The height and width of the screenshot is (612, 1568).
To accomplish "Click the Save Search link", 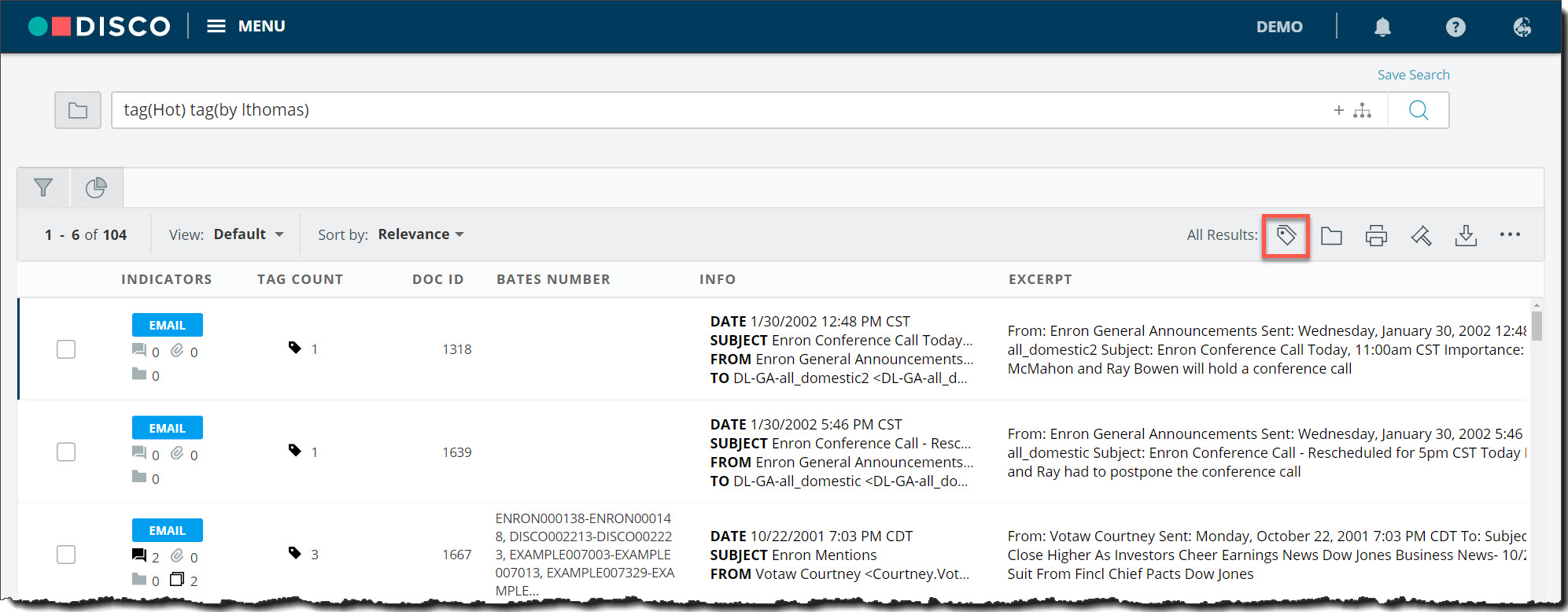I will pos(1413,75).
